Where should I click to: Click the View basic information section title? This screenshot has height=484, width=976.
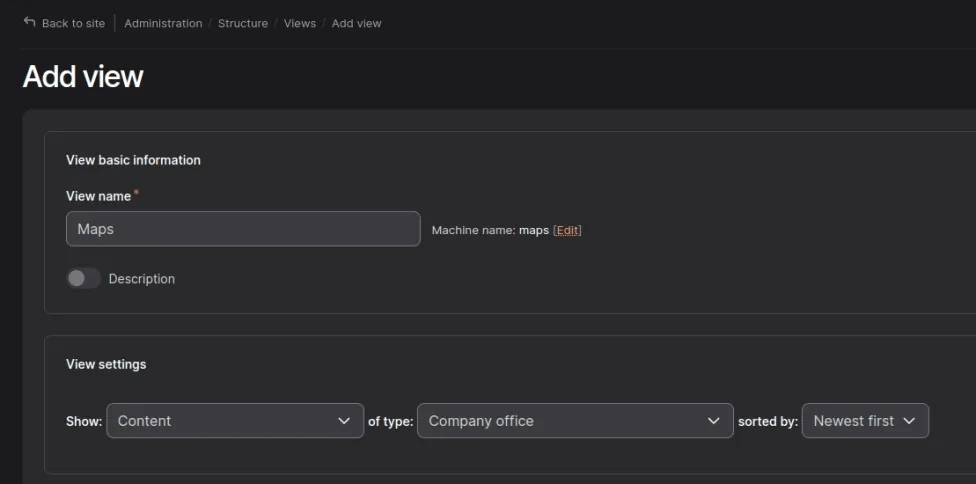(133, 160)
